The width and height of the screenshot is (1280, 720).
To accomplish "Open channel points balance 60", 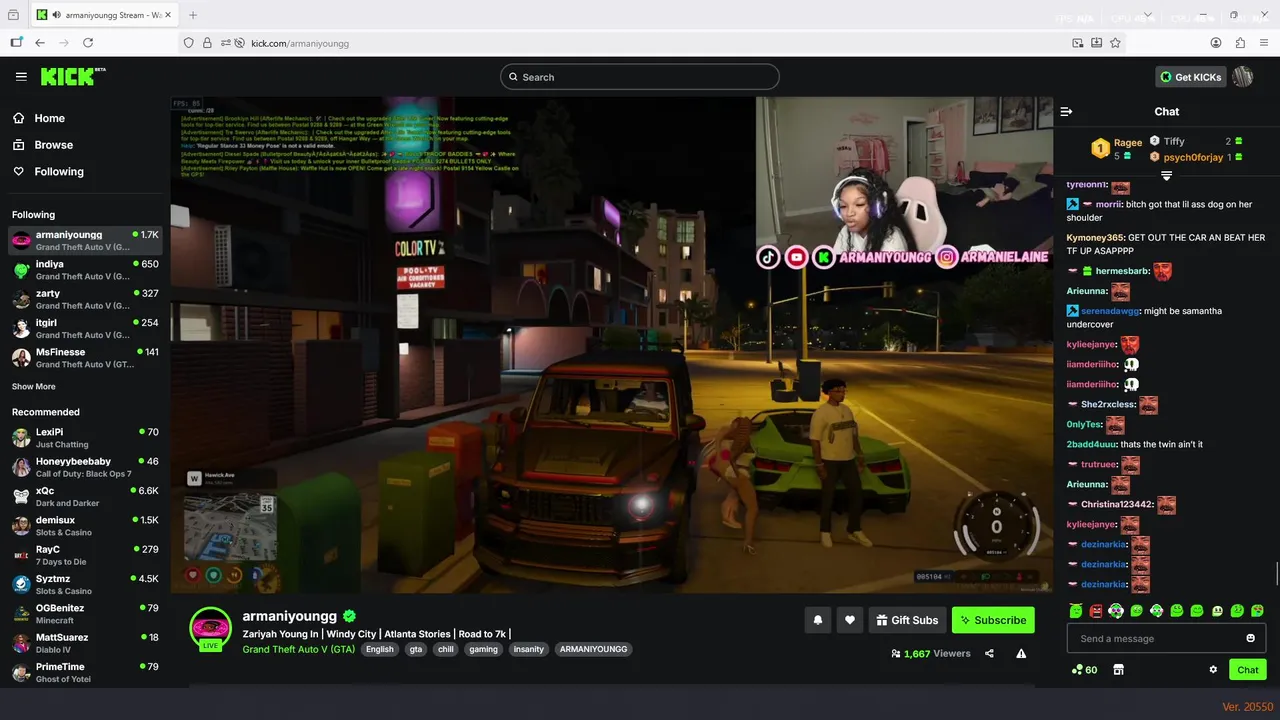I will point(1084,670).
